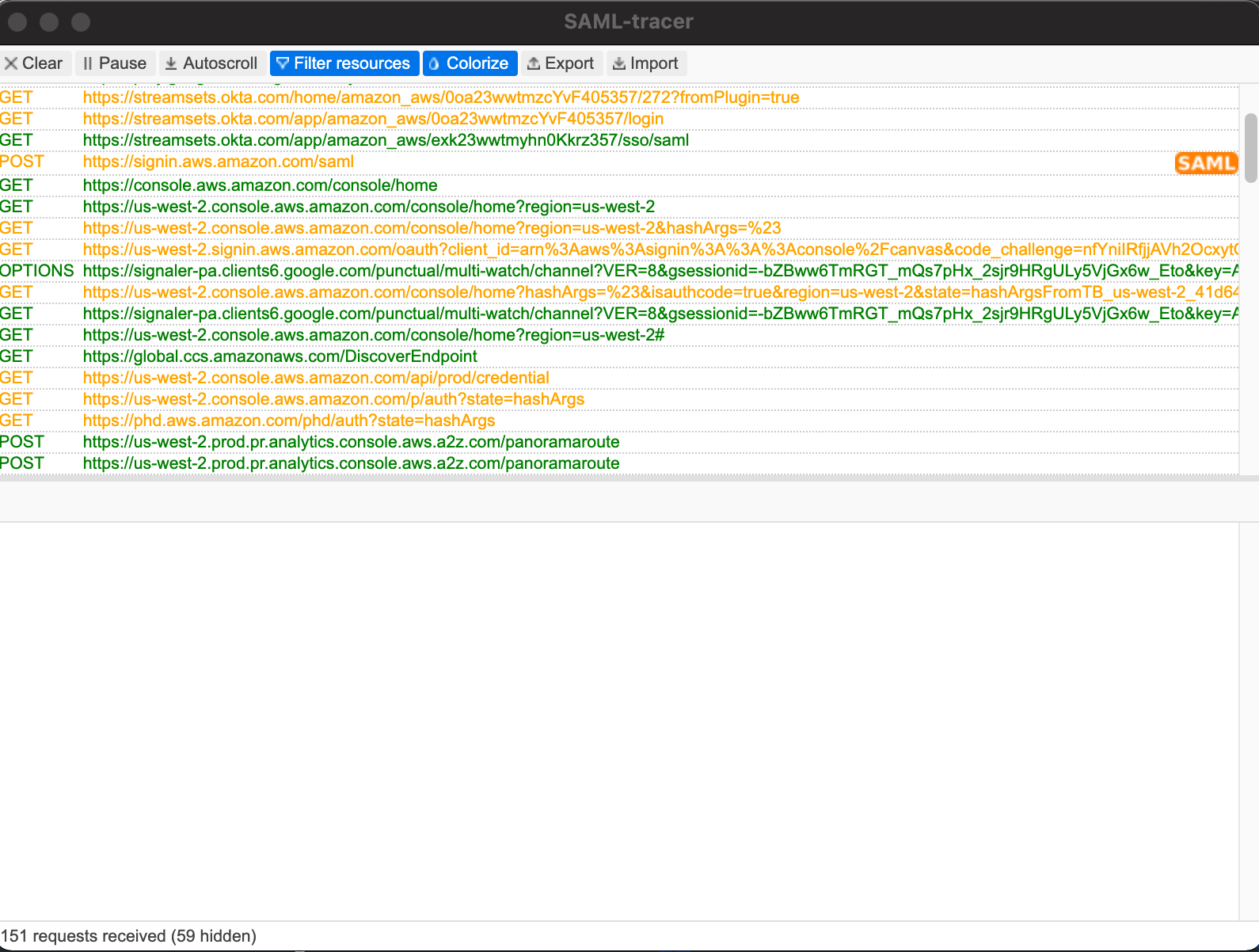
Task: Select the global.ccs.amazonaws.com/DiscoverEndpoint request
Action: click(619, 356)
